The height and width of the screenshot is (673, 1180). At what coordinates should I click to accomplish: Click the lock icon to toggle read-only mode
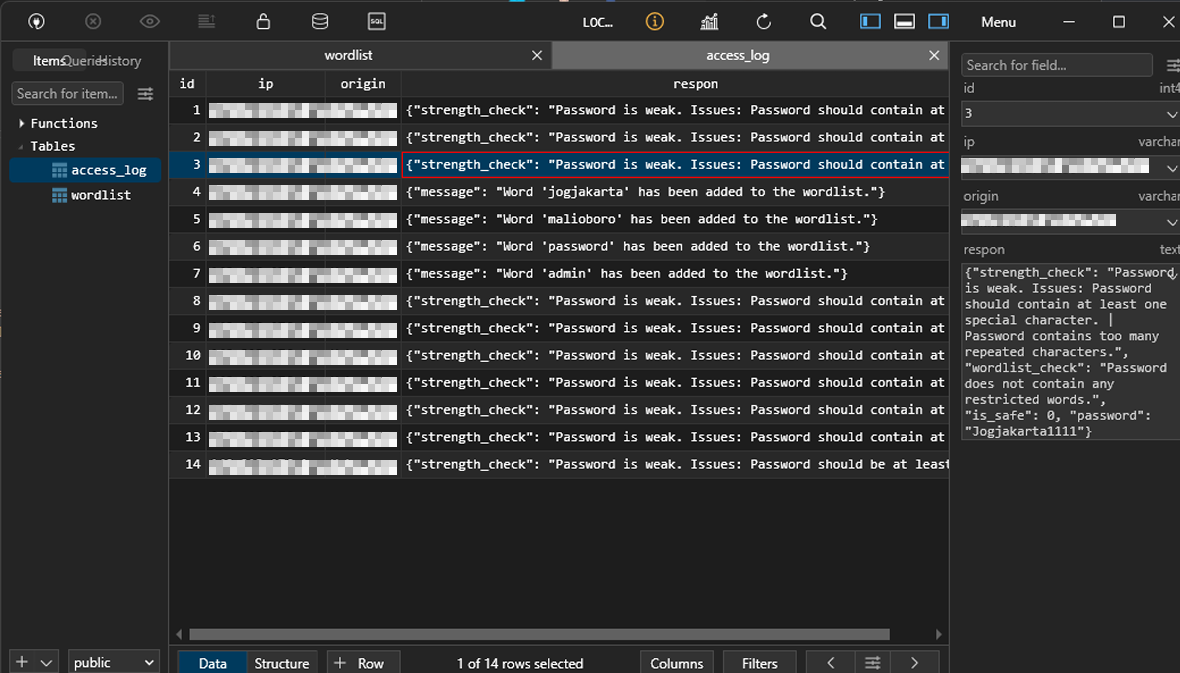pos(263,21)
